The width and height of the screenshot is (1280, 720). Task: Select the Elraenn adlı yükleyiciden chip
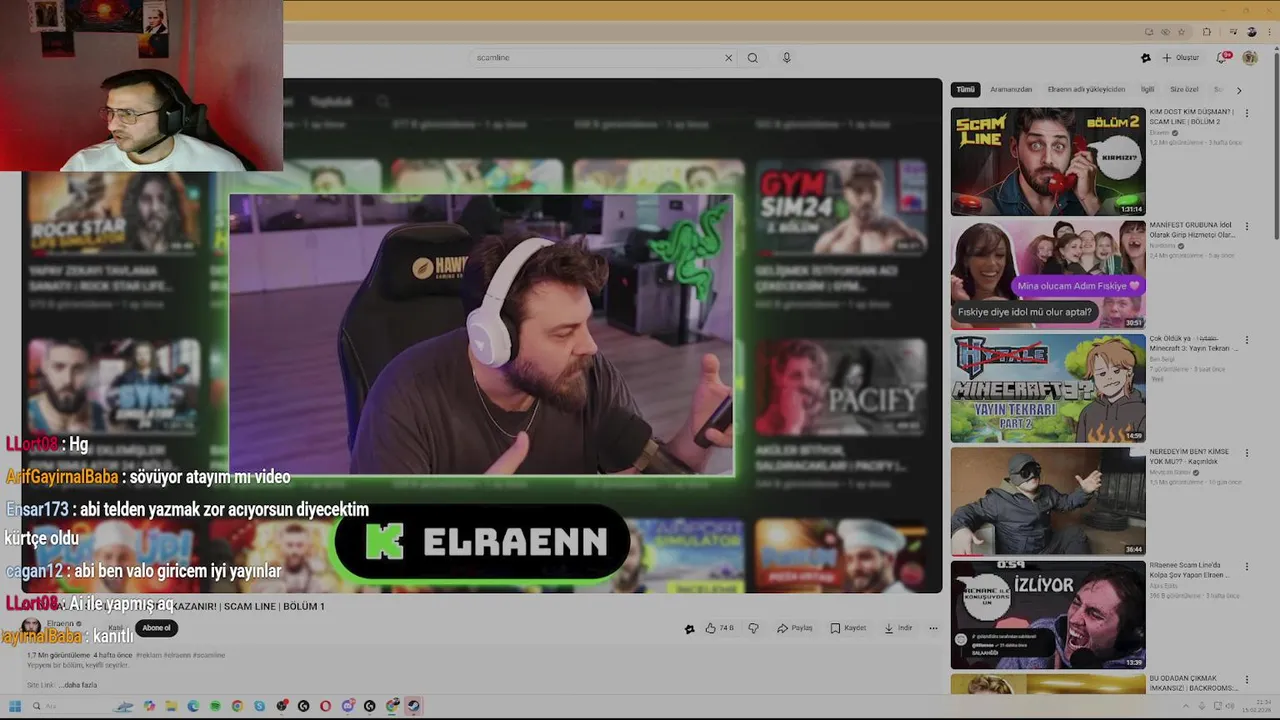tap(1086, 89)
